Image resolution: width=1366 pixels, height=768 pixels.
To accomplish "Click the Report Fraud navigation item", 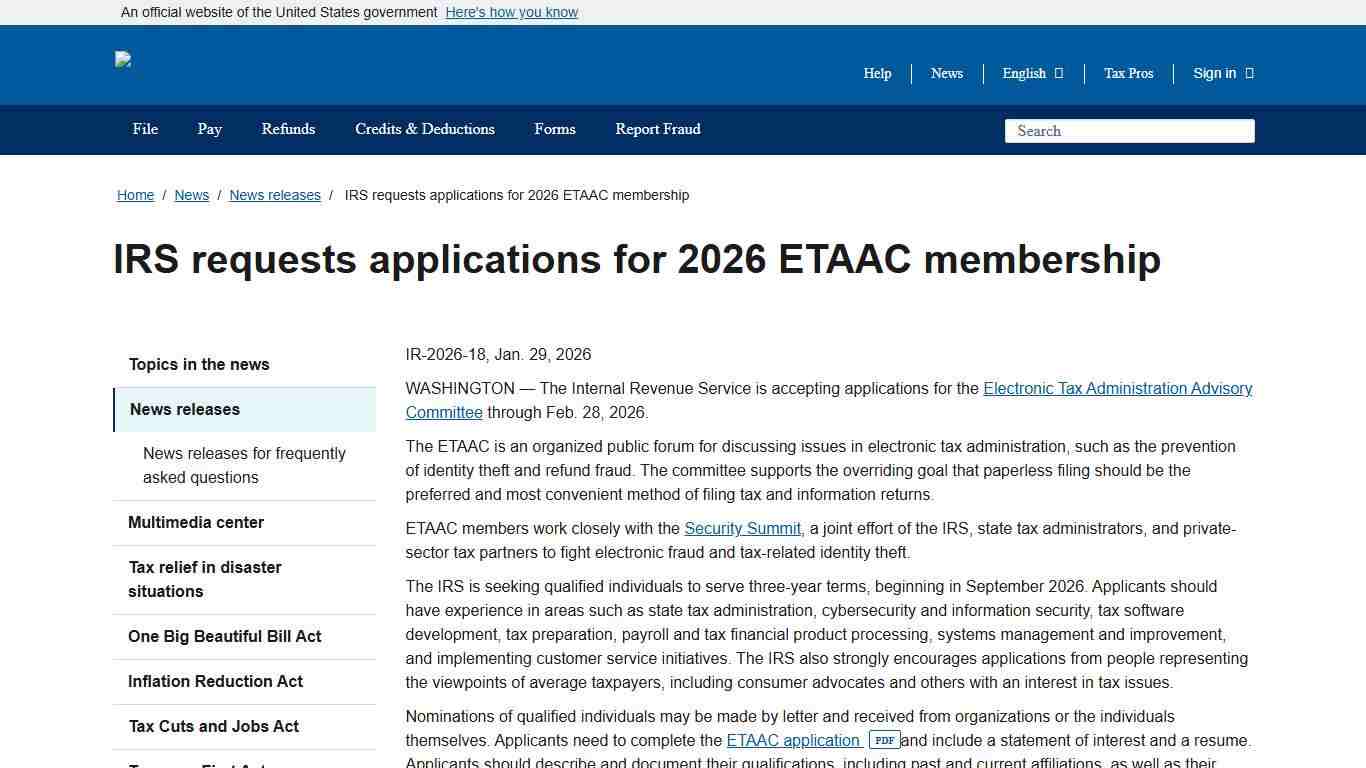I will point(657,129).
